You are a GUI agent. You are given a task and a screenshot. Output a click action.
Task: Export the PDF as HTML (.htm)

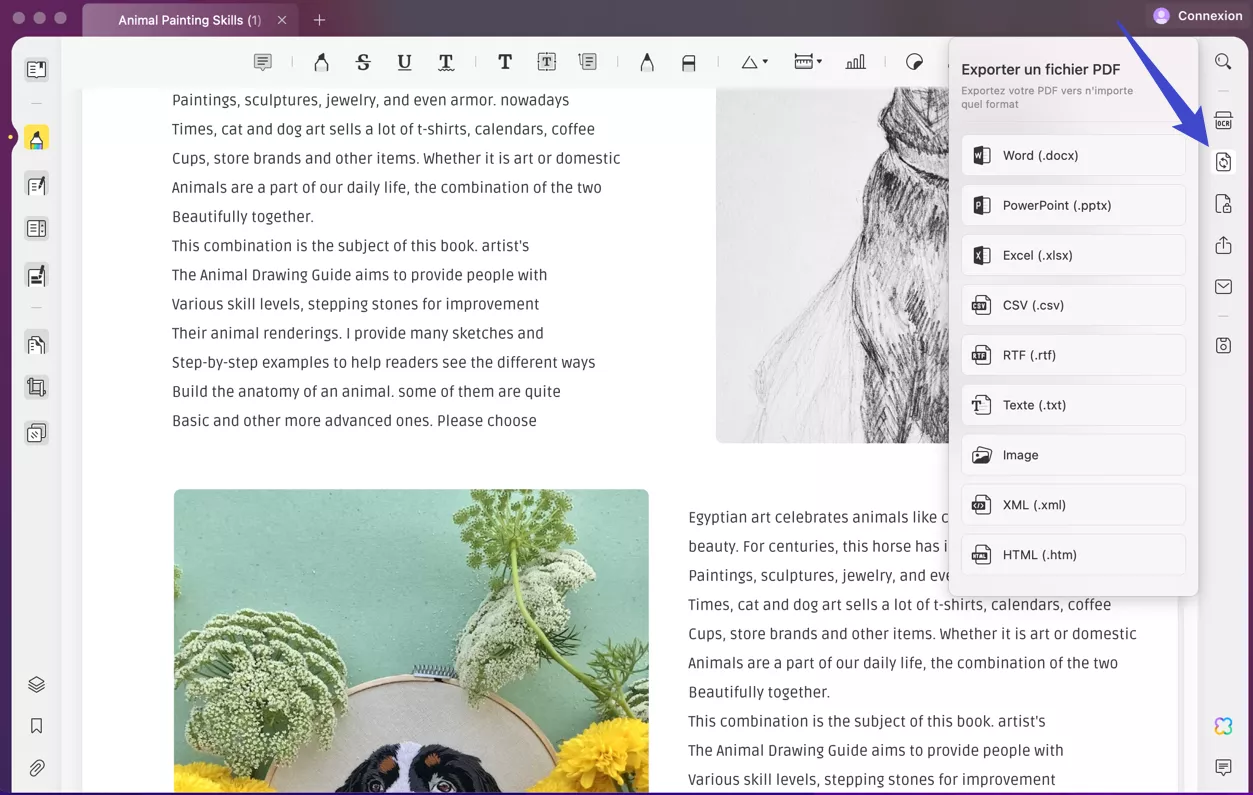[x=1072, y=554]
